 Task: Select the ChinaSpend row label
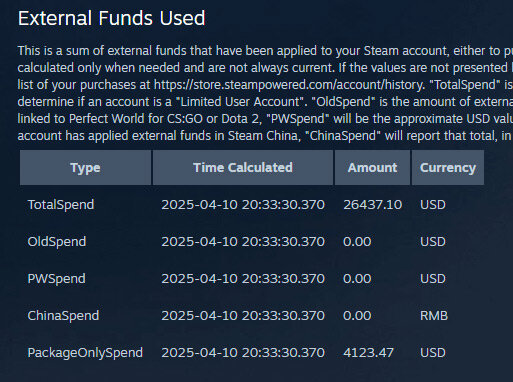coord(63,316)
